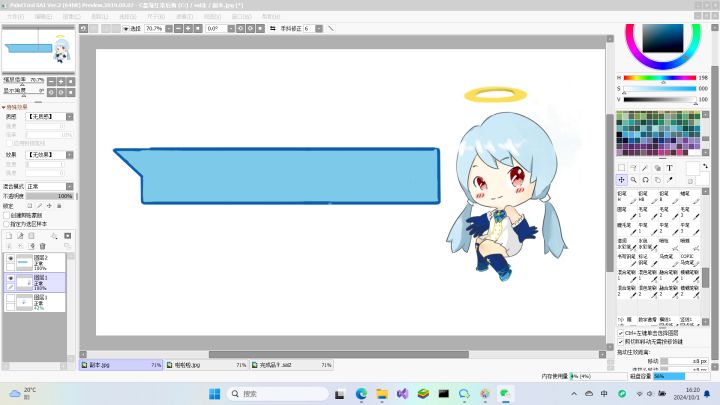Click the navigator plus zoom button
720x405 pixels.
click(x=61, y=81)
